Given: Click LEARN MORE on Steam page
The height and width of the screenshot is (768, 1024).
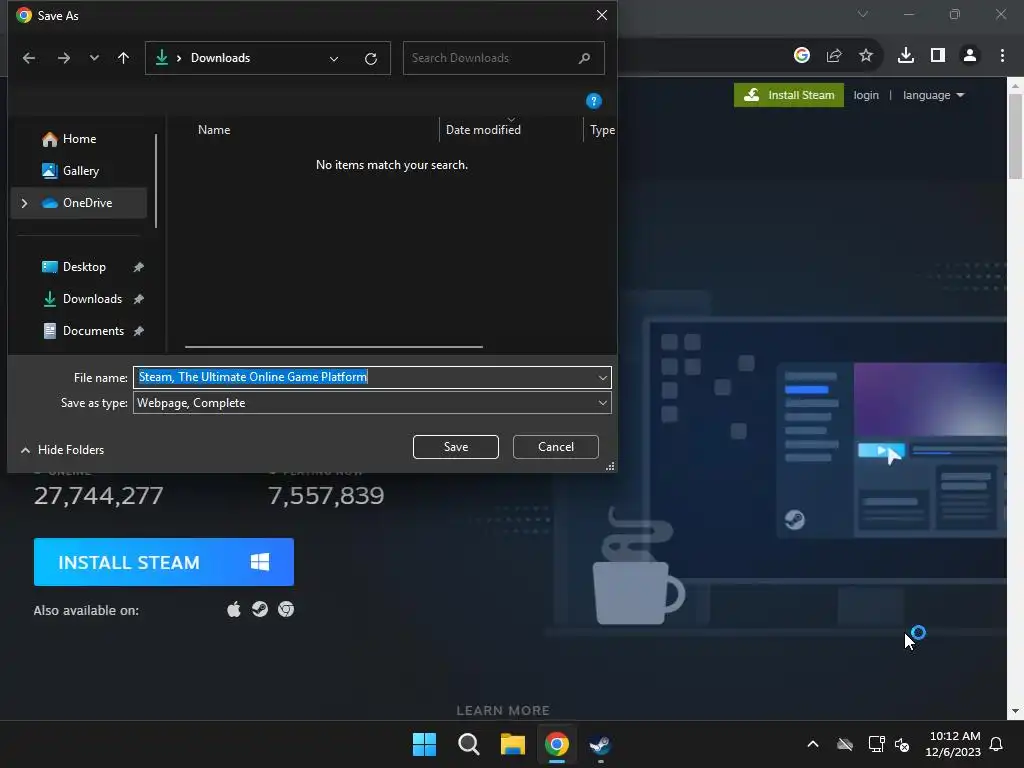Looking at the screenshot, I should pos(503,711).
